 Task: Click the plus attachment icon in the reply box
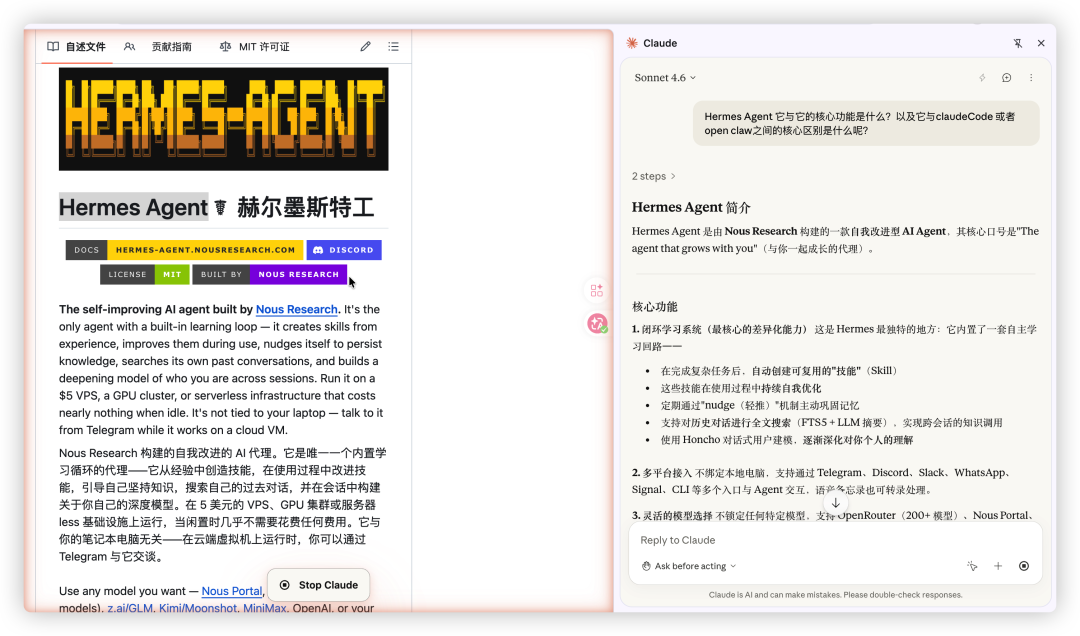(997, 566)
